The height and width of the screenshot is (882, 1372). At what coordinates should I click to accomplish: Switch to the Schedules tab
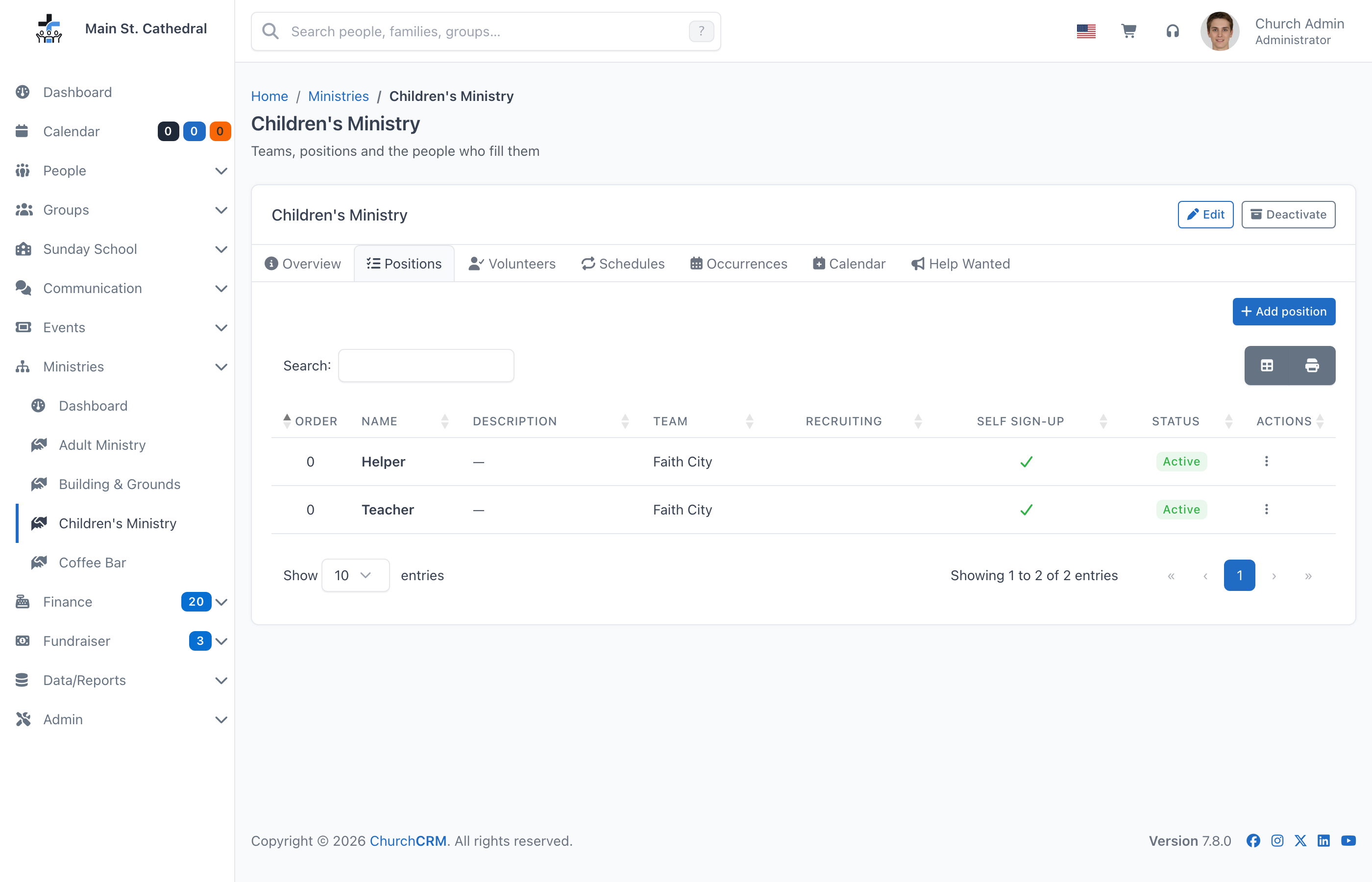[623, 264]
